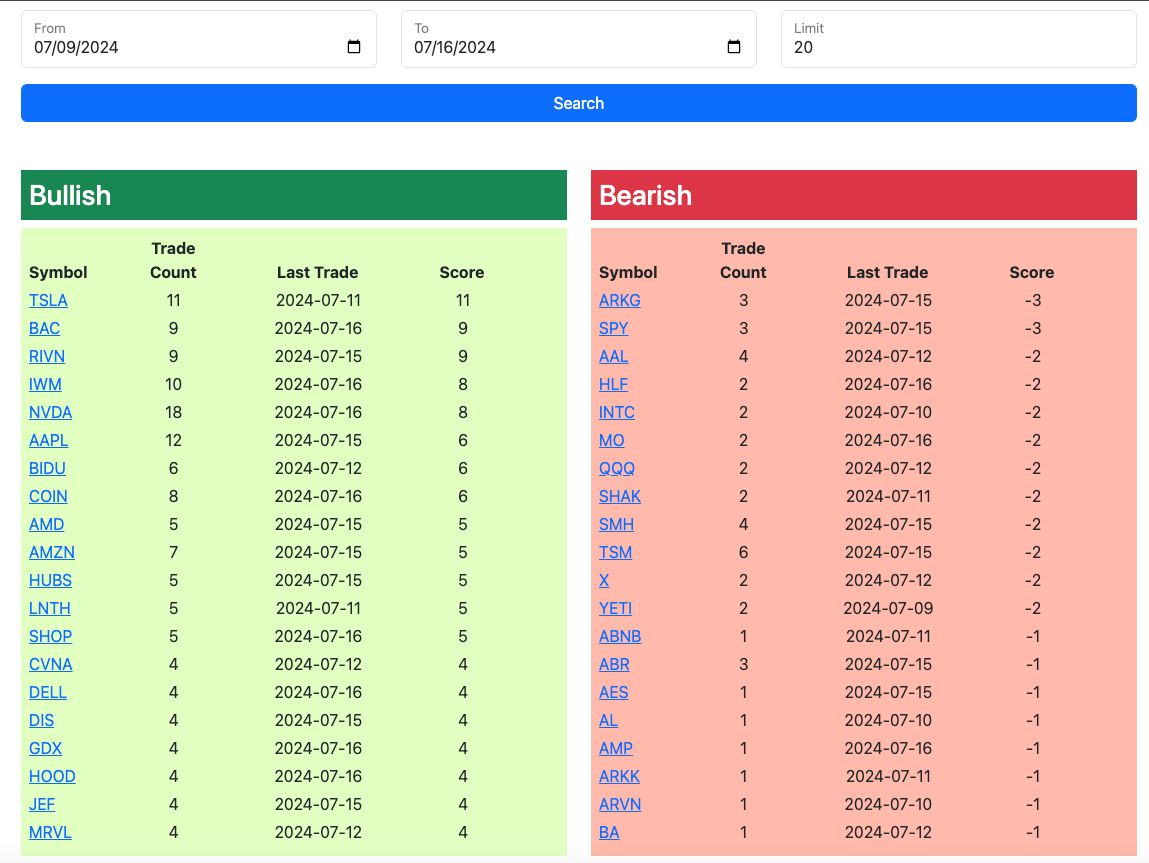Open the SHAK symbol link
Image resolution: width=1149 pixels, height=863 pixels.
point(620,497)
